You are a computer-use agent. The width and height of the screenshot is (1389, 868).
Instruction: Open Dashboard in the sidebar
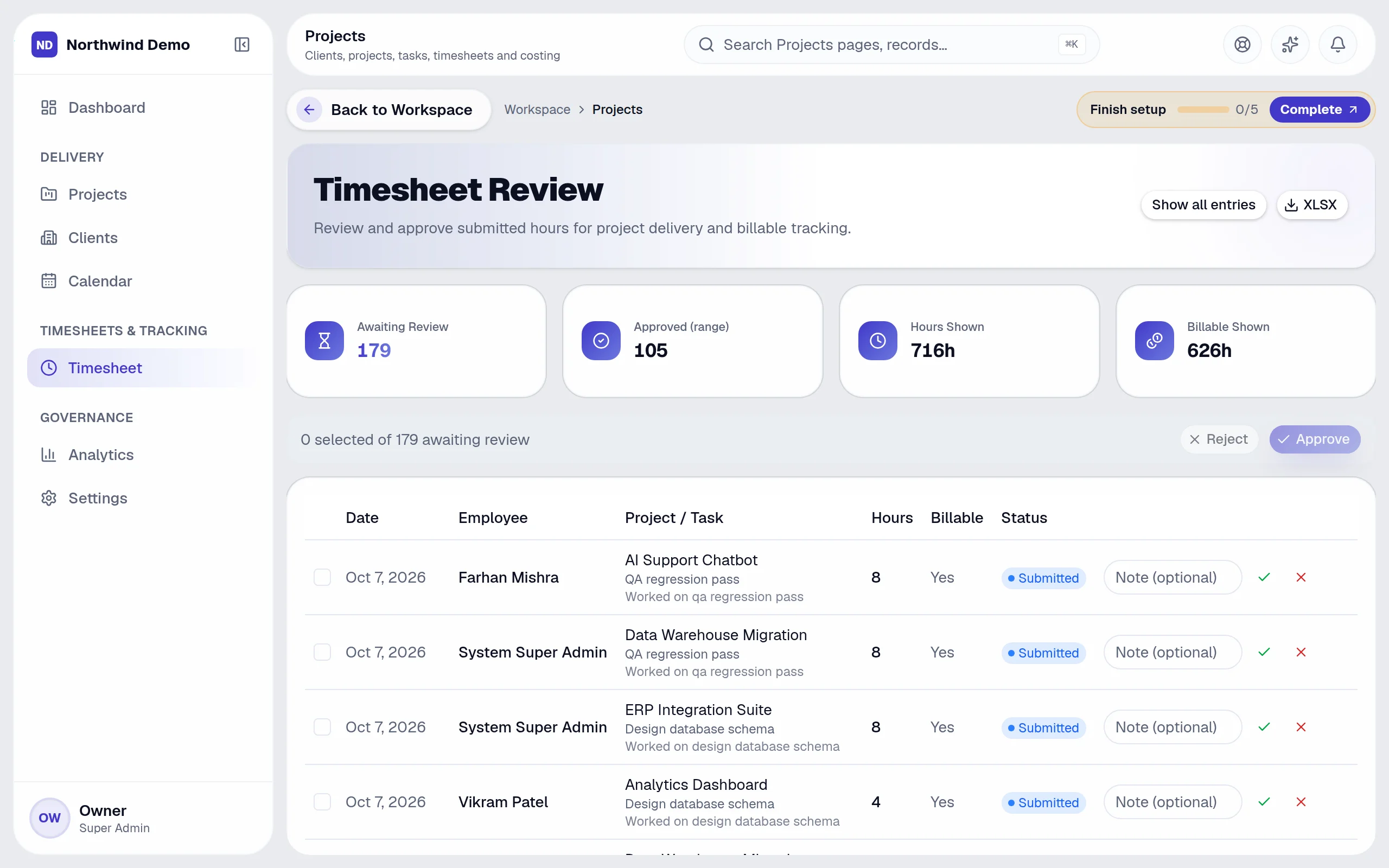(x=142, y=107)
